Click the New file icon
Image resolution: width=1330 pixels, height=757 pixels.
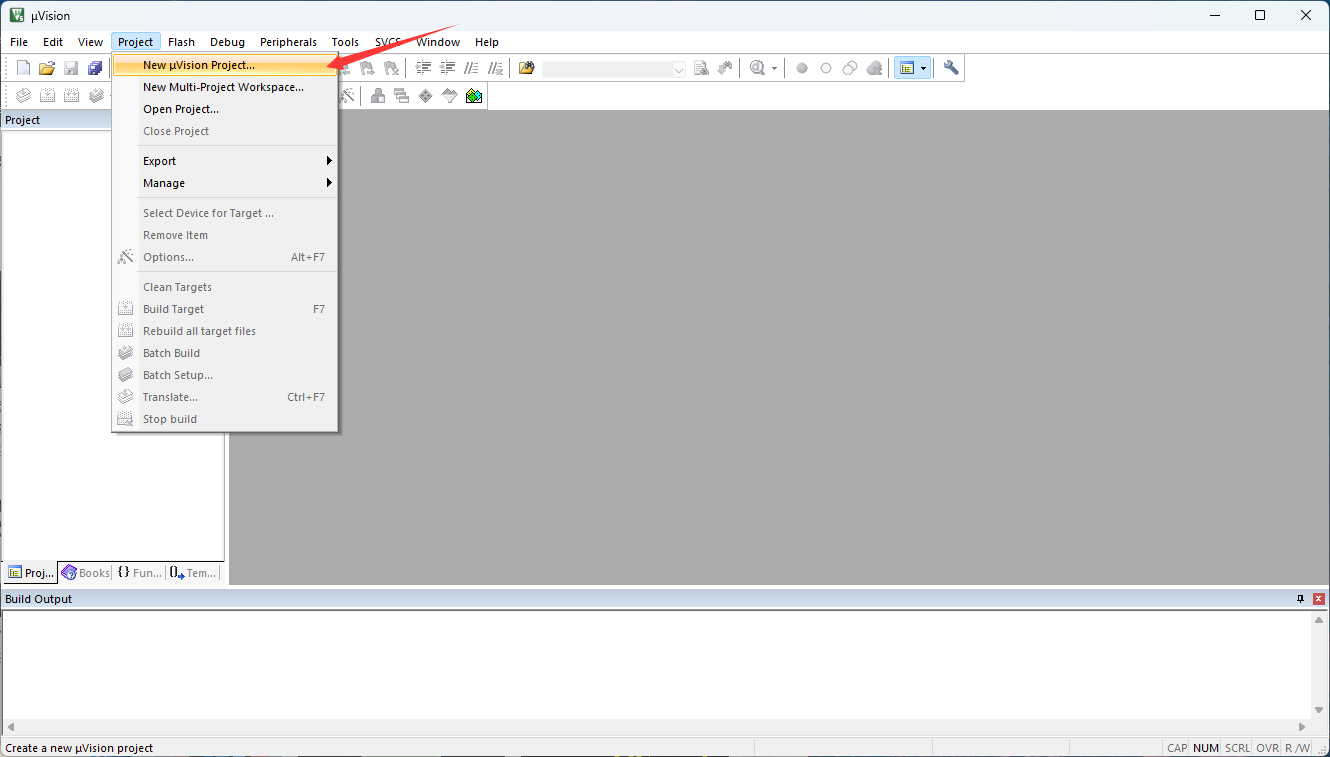[23, 68]
